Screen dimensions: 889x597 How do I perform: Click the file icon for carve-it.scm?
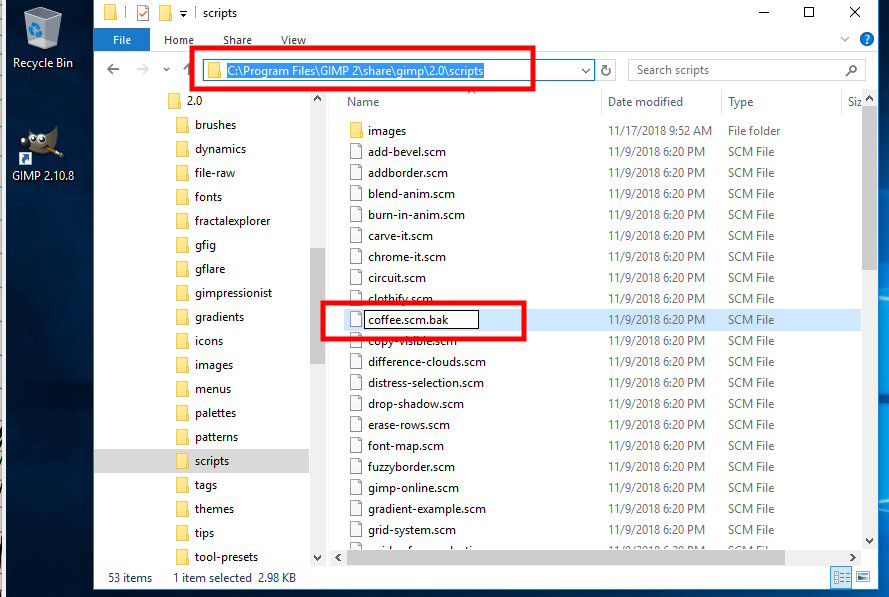point(356,235)
